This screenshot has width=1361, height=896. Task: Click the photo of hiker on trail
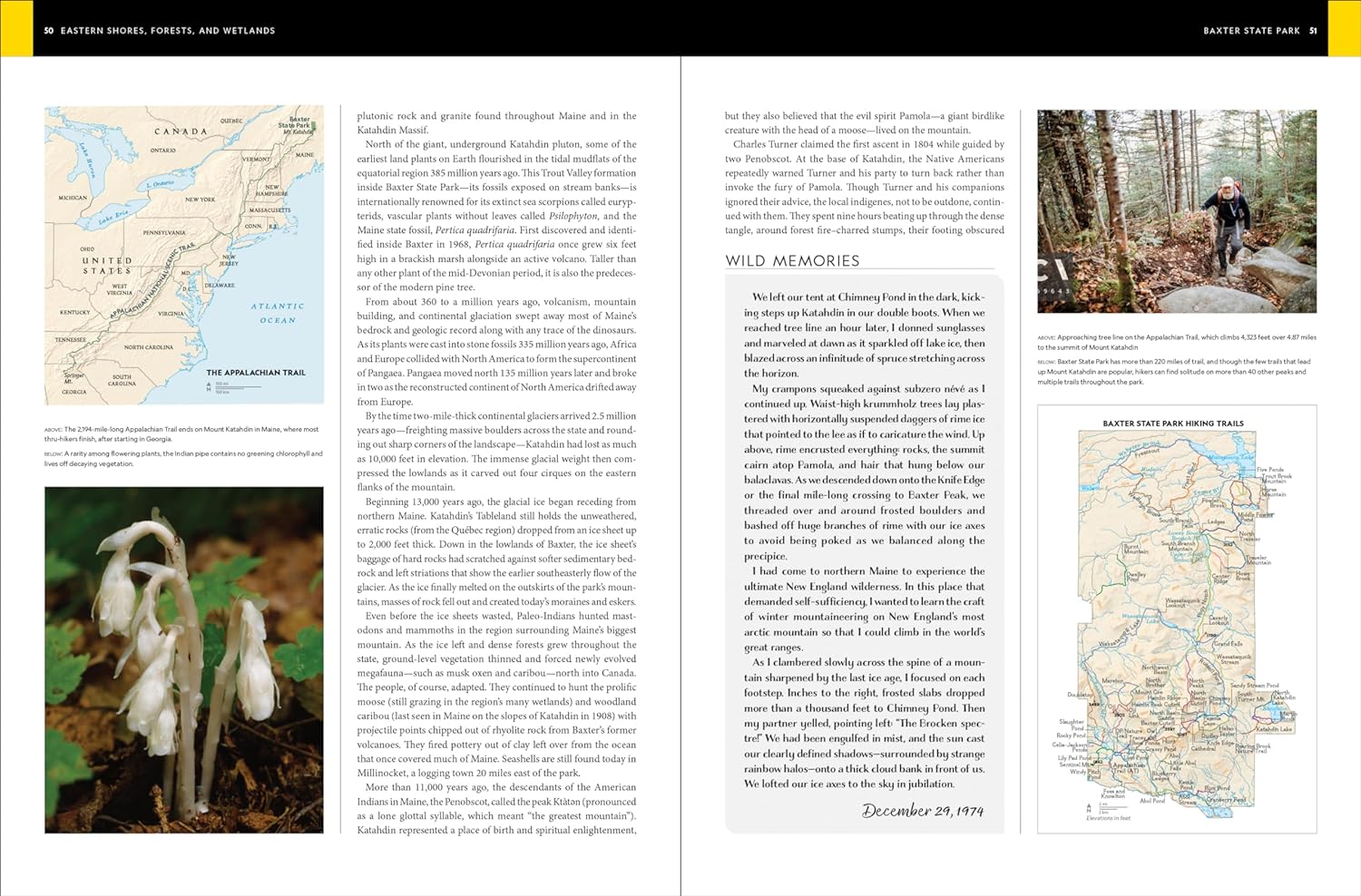[x=1177, y=211]
